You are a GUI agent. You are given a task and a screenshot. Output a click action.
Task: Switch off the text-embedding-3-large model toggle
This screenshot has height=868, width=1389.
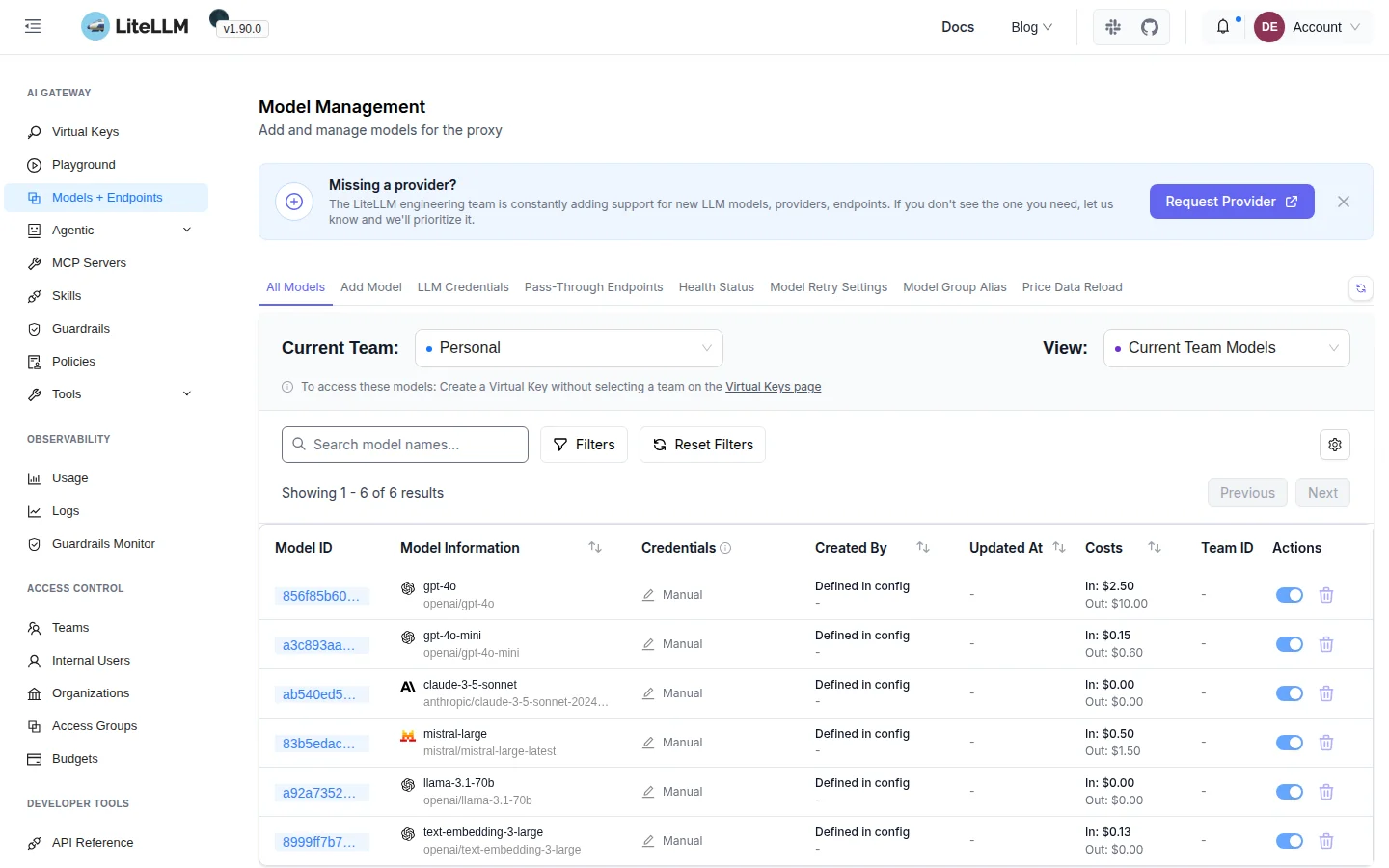point(1290,841)
